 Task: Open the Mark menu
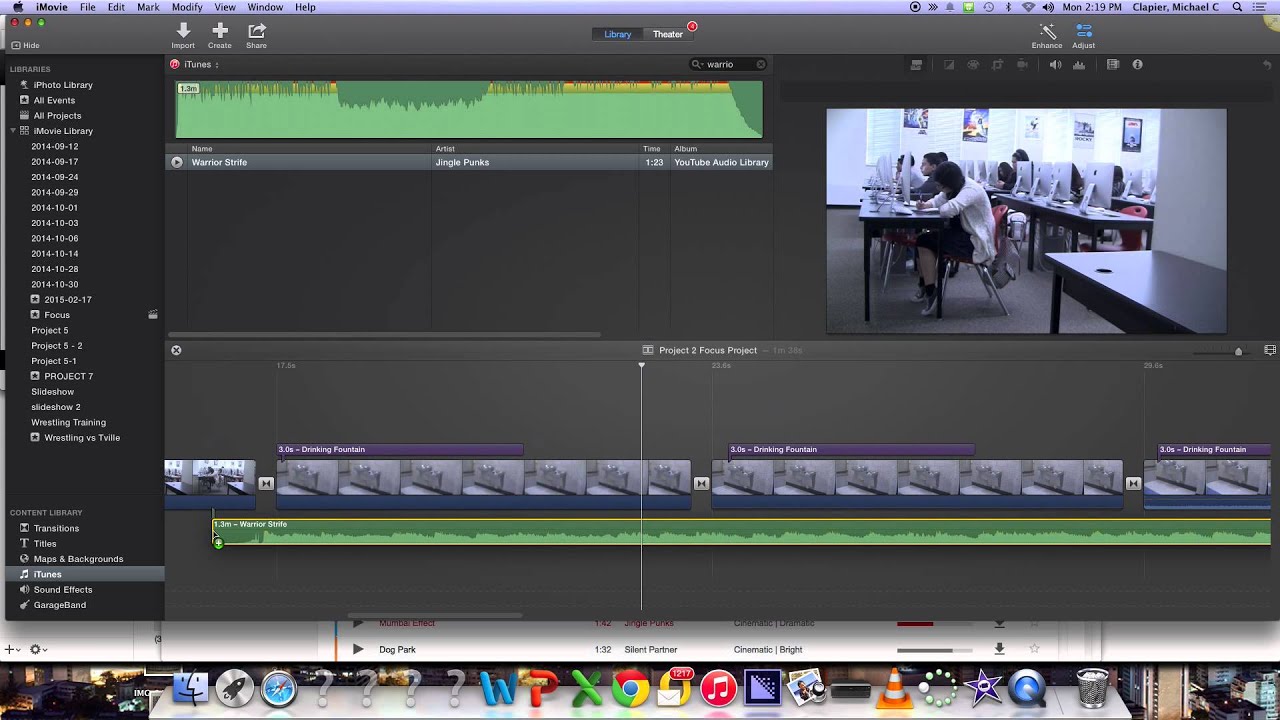148,7
